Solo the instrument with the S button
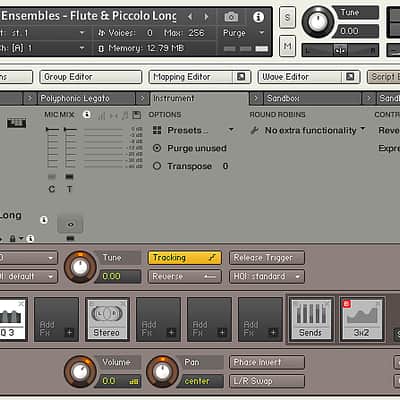 click(287, 17)
